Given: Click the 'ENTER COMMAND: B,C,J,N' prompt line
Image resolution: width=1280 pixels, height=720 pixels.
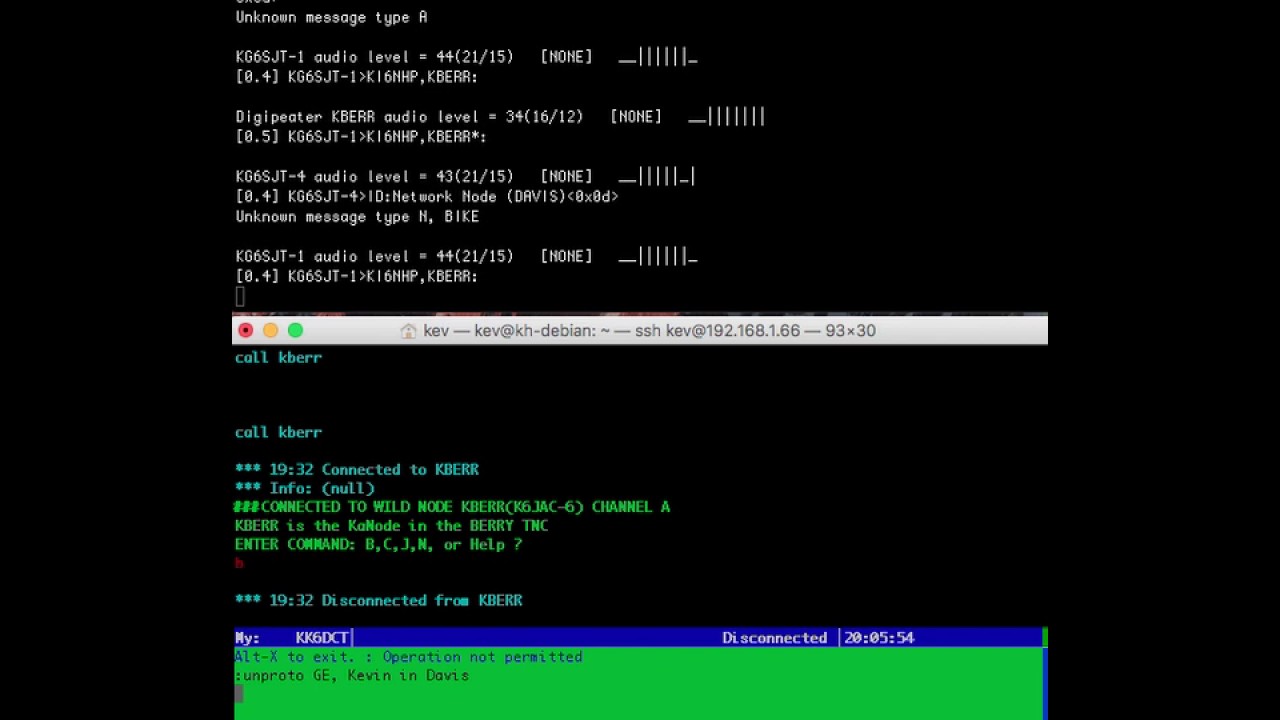Looking at the screenshot, I should [378, 544].
